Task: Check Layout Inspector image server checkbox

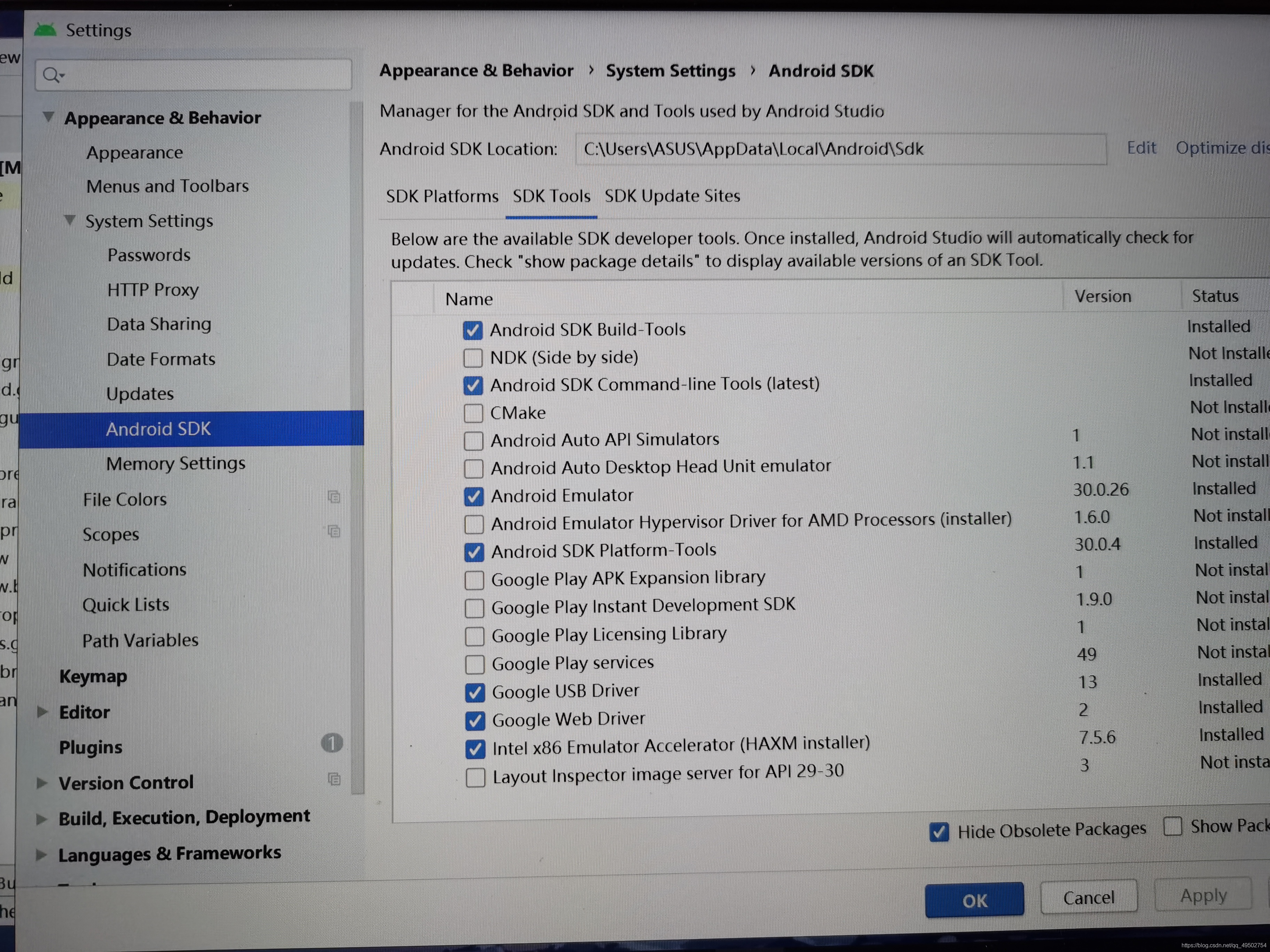Action: (x=476, y=778)
